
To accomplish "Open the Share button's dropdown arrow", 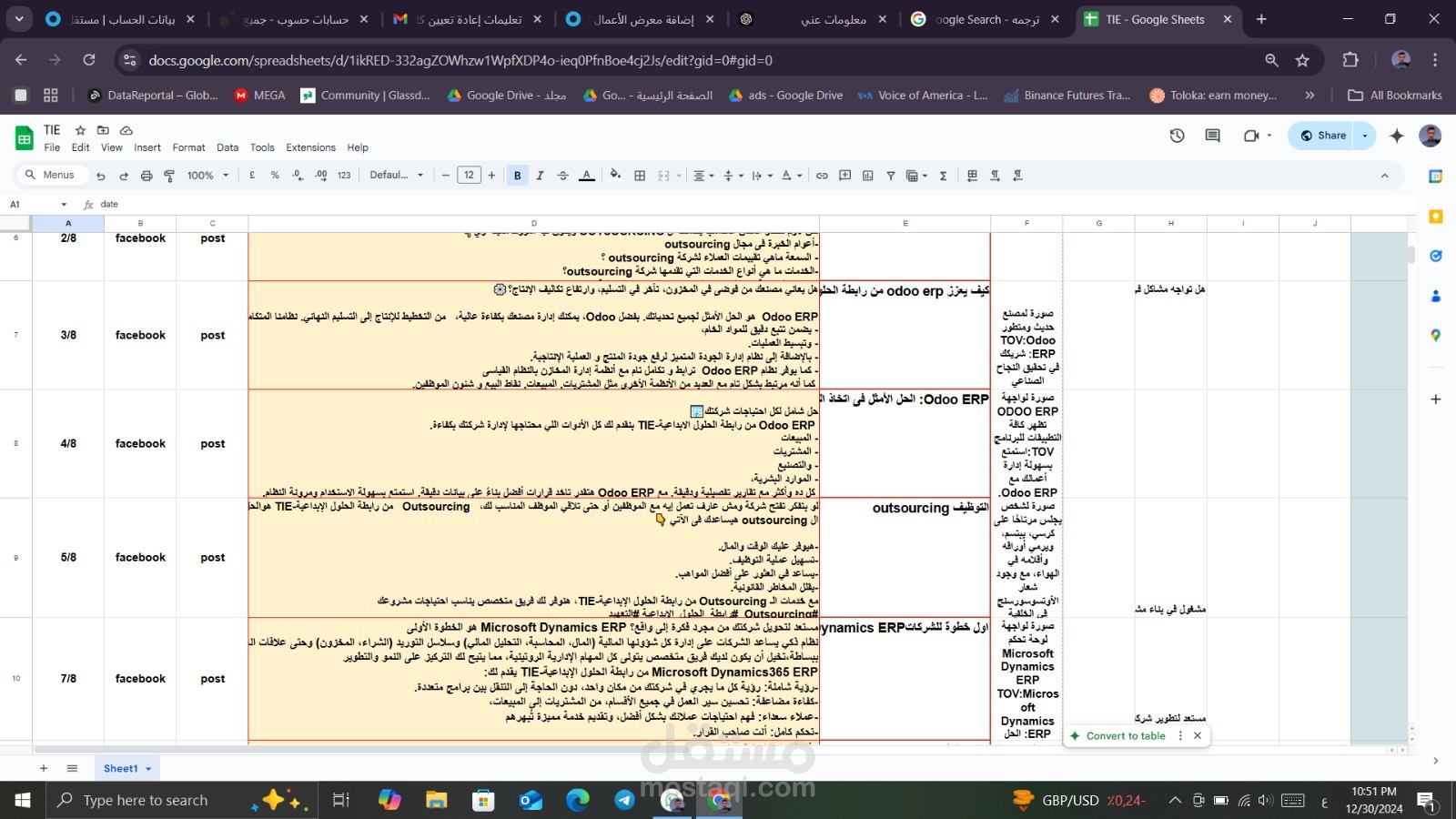I will tap(1364, 136).
